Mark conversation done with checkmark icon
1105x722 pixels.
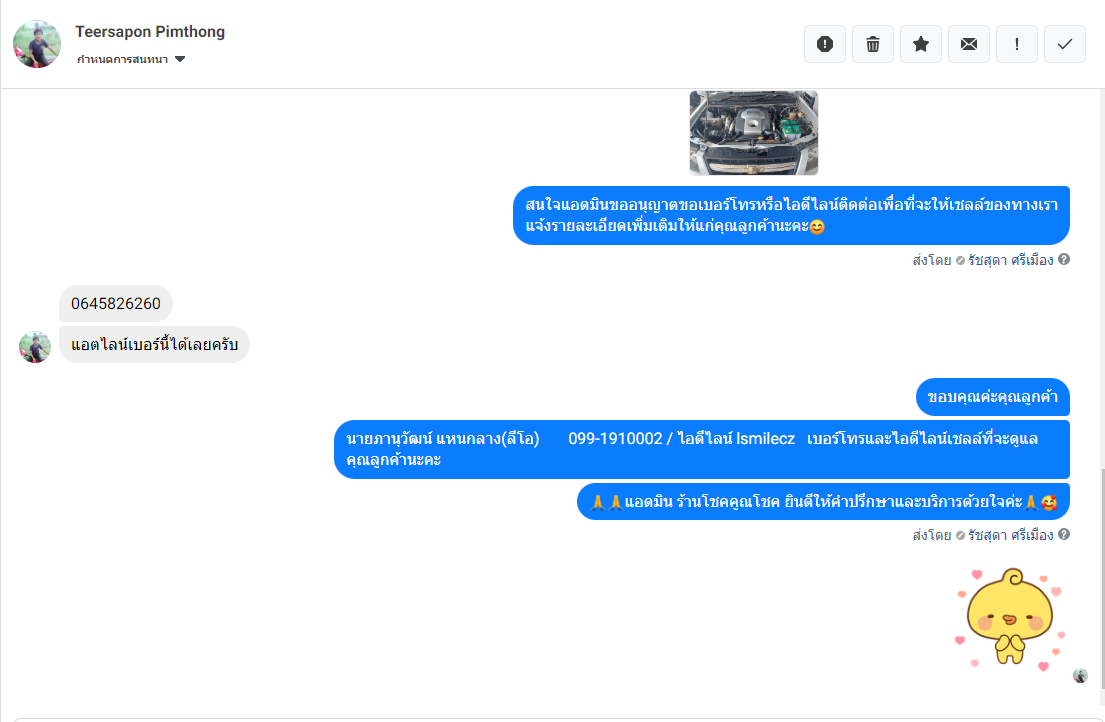pos(1064,44)
